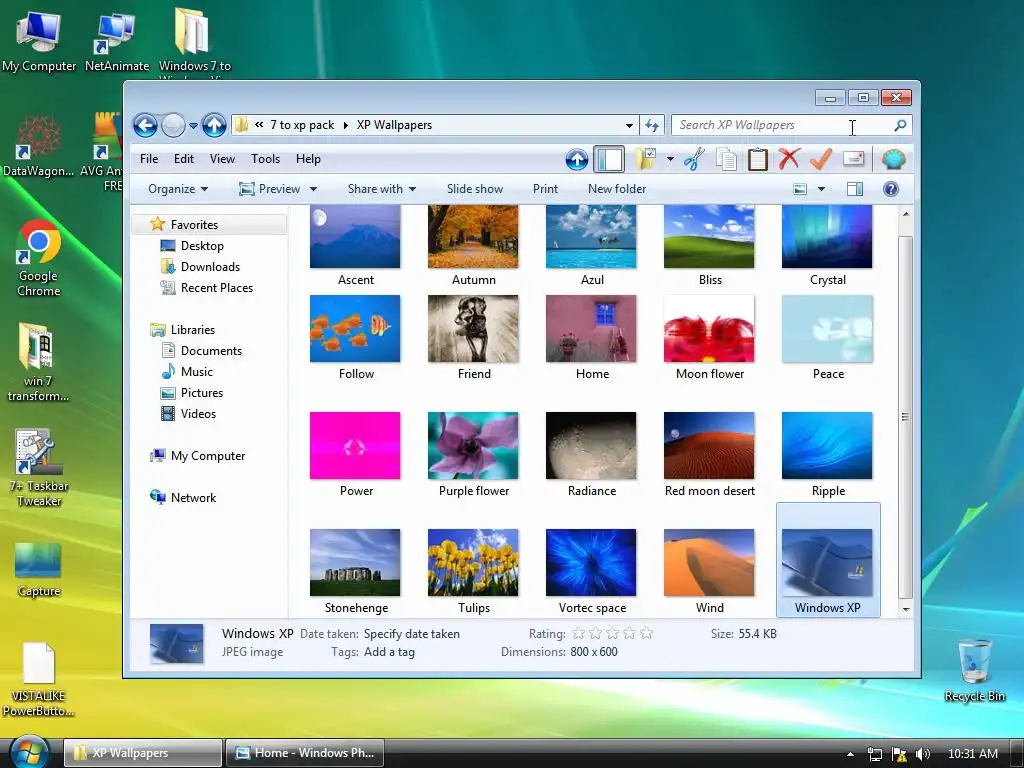Viewport: 1024px width, 768px height.
Task: Set the third rating star
Action: (x=612, y=633)
